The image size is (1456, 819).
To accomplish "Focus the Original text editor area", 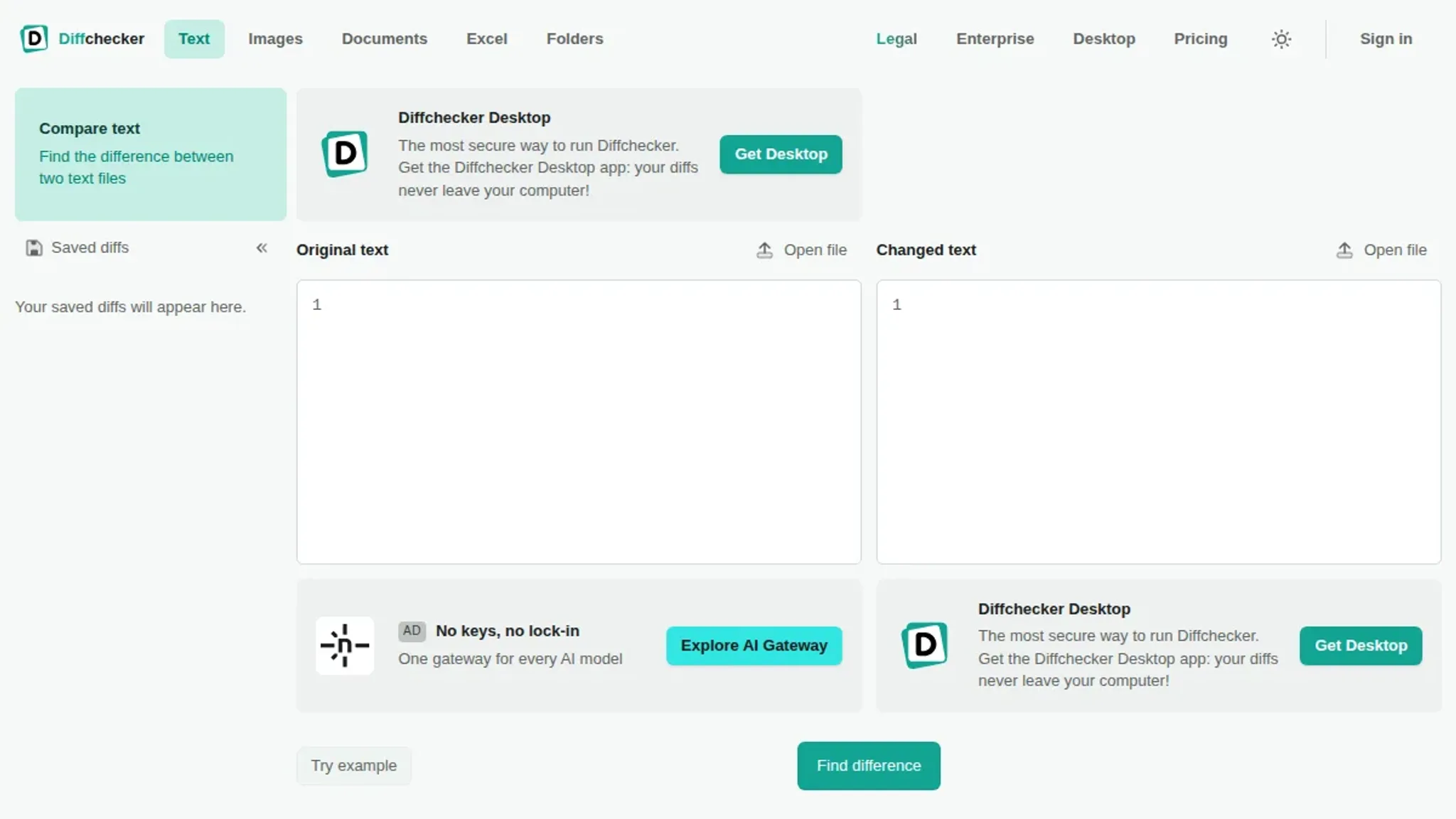I will click(x=579, y=422).
